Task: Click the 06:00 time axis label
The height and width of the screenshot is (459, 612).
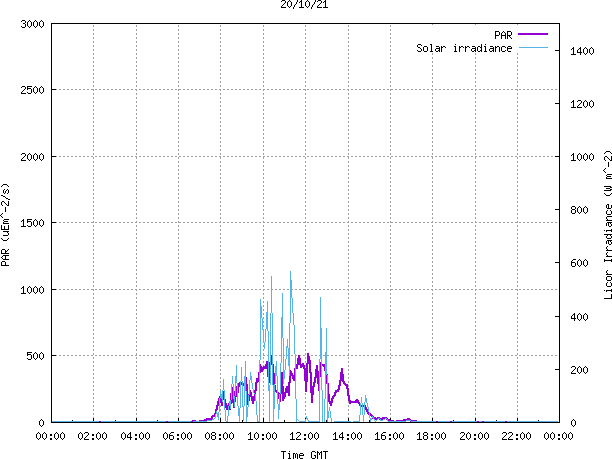Action: point(177,436)
